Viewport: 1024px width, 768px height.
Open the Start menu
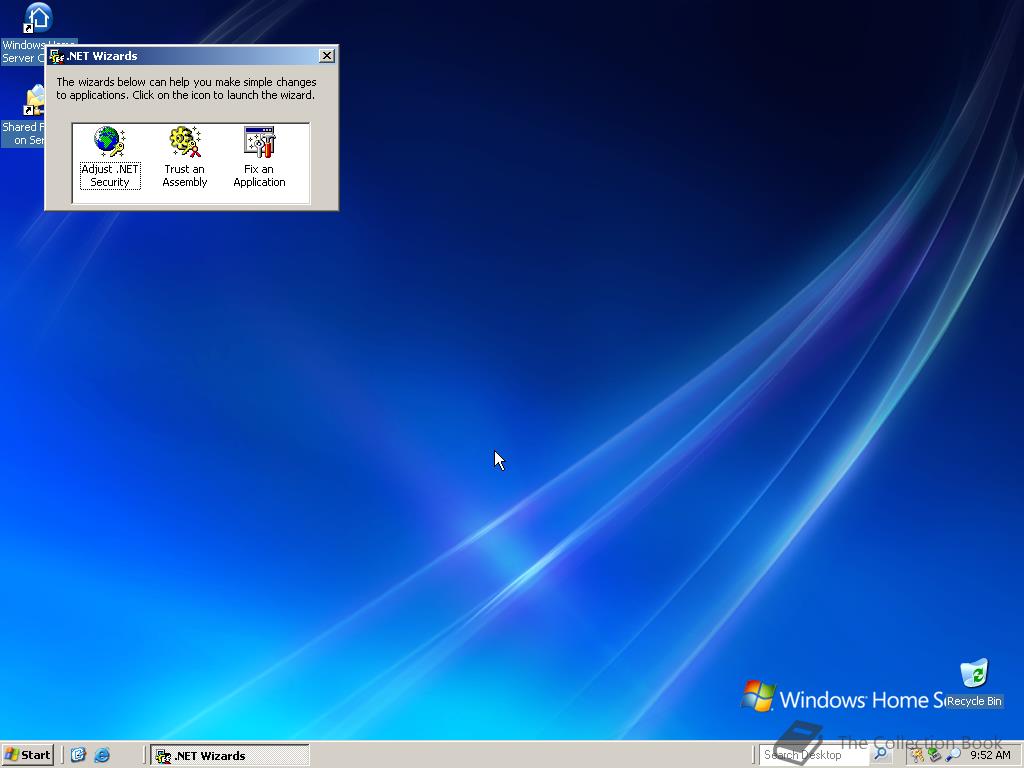tap(27, 755)
